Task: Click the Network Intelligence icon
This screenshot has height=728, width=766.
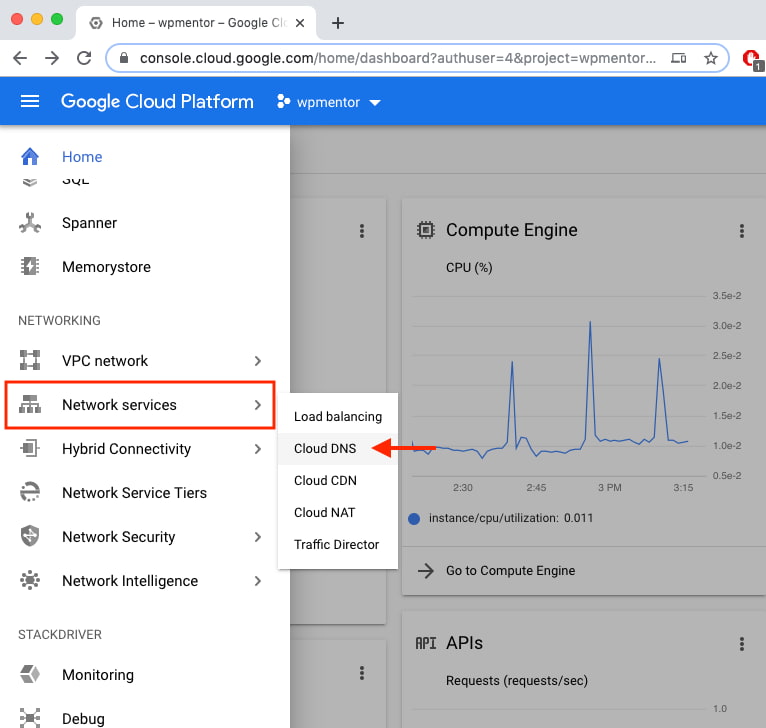Action: 30,580
